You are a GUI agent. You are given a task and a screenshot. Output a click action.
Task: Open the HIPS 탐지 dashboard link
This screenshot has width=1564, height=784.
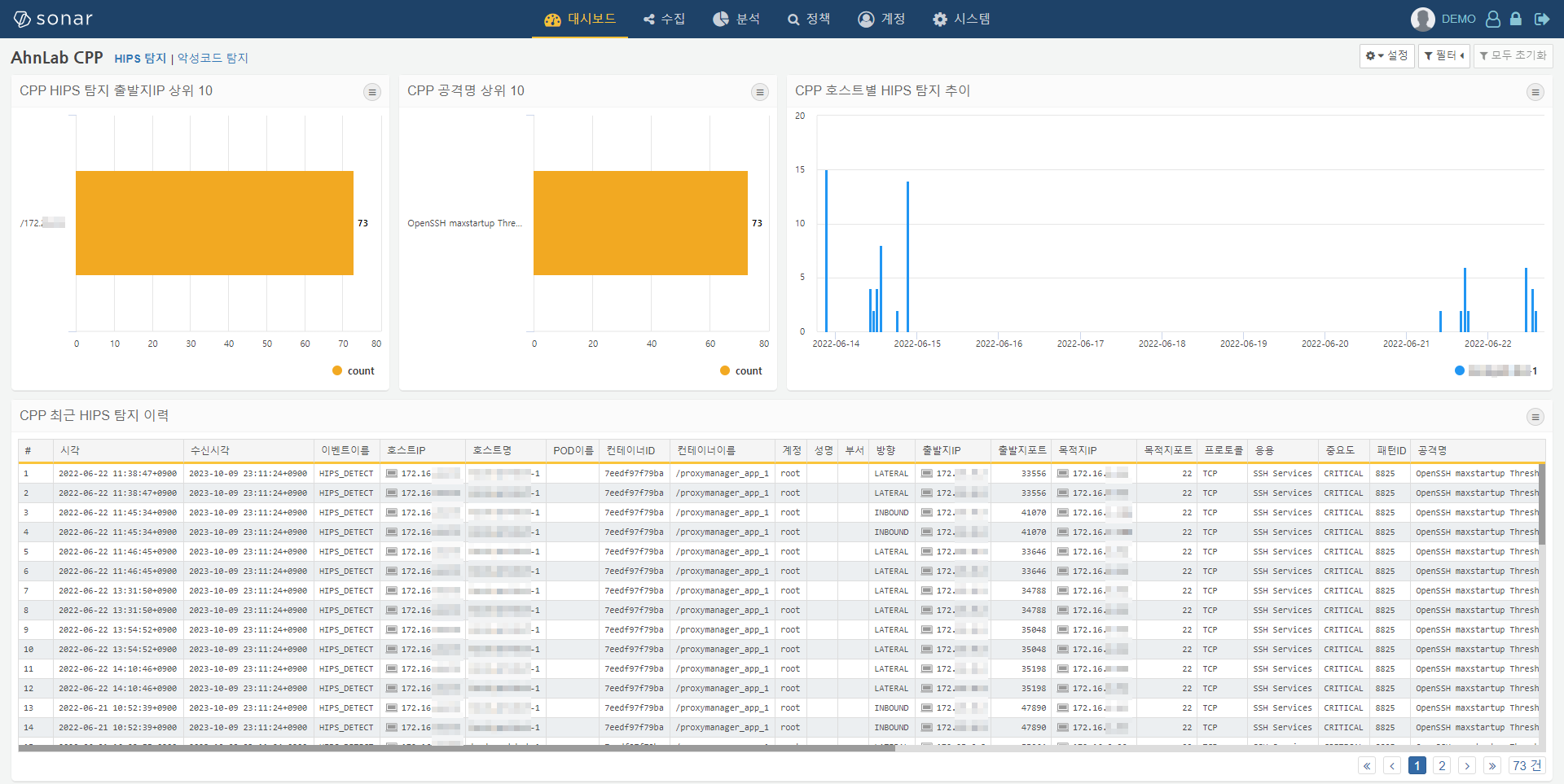coord(140,58)
